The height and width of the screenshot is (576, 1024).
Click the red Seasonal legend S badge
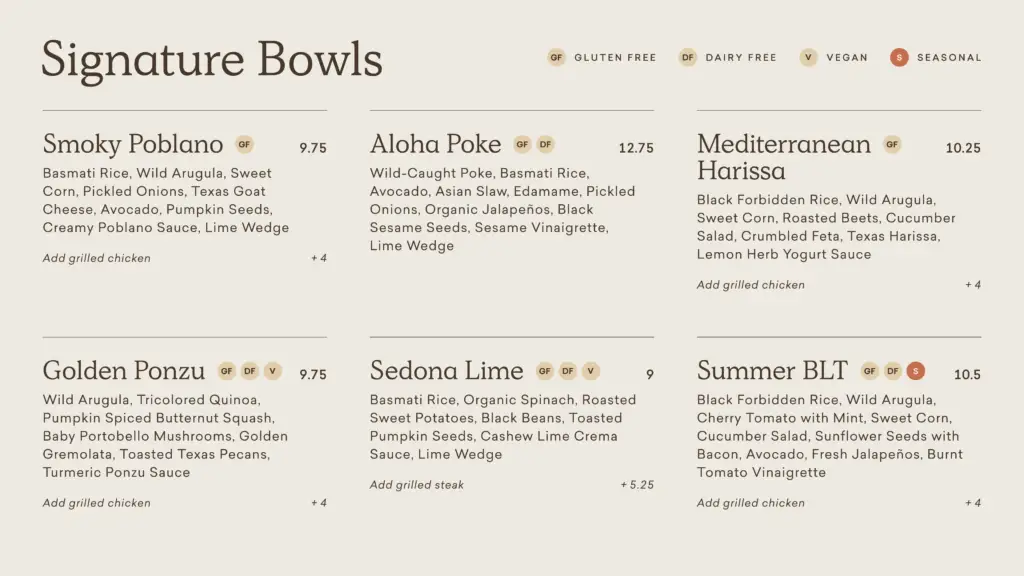(x=899, y=57)
